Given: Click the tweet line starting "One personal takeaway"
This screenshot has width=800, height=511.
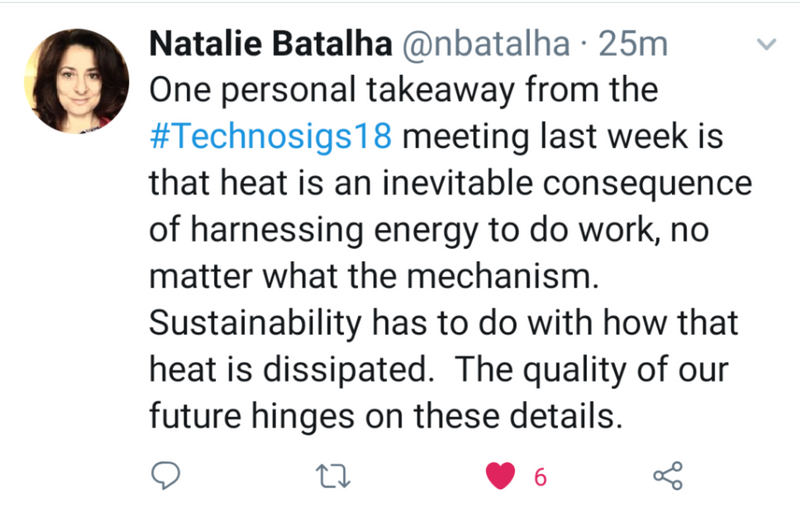Looking at the screenshot, I should click(x=403, y=90).
